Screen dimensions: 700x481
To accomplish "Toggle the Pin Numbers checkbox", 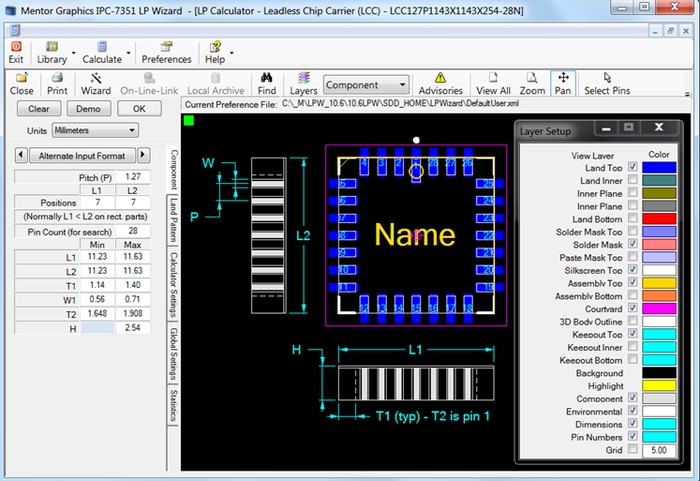I will [x=633, y=436].
